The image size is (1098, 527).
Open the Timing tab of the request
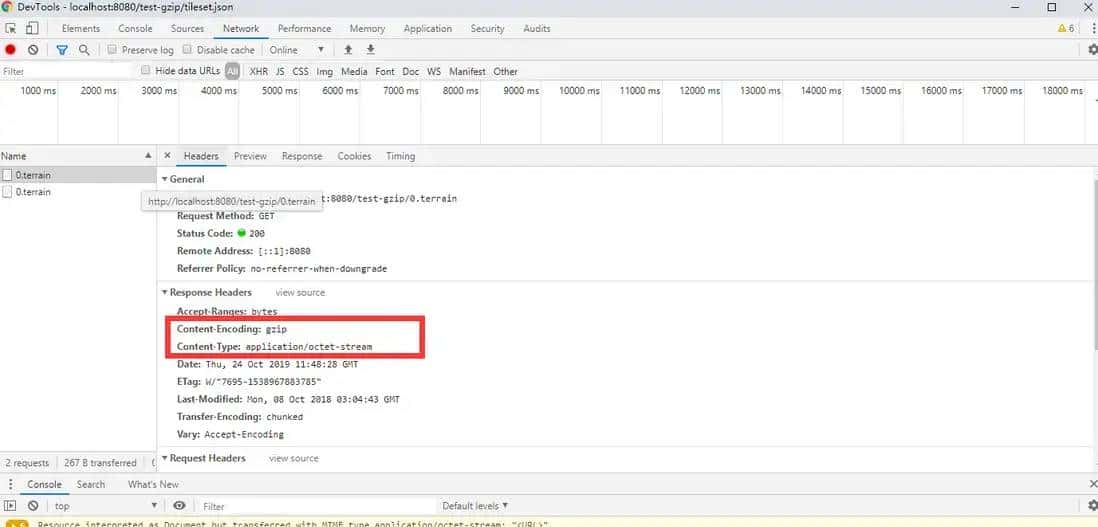400,156
